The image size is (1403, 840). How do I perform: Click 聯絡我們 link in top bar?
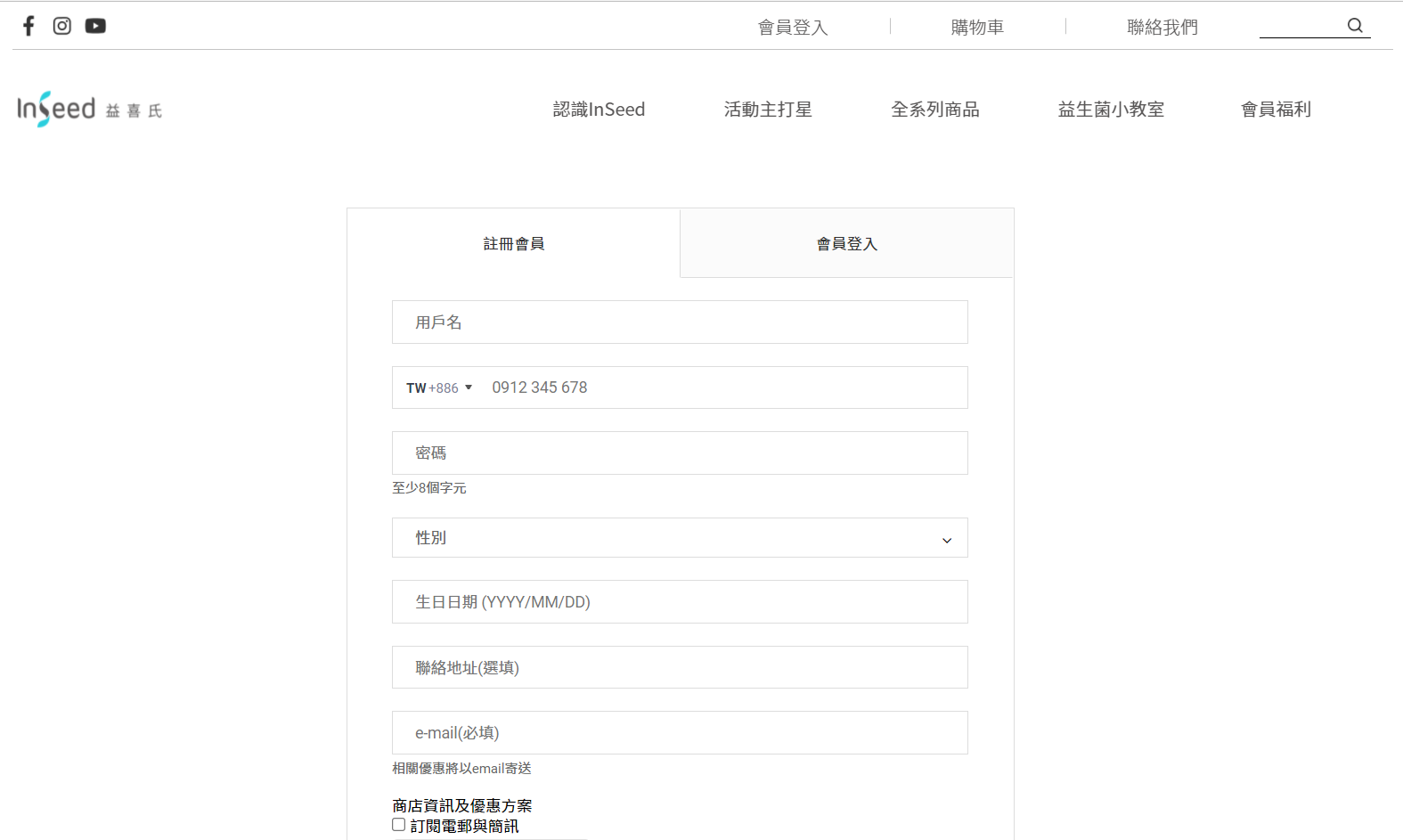pos(1162,28)
